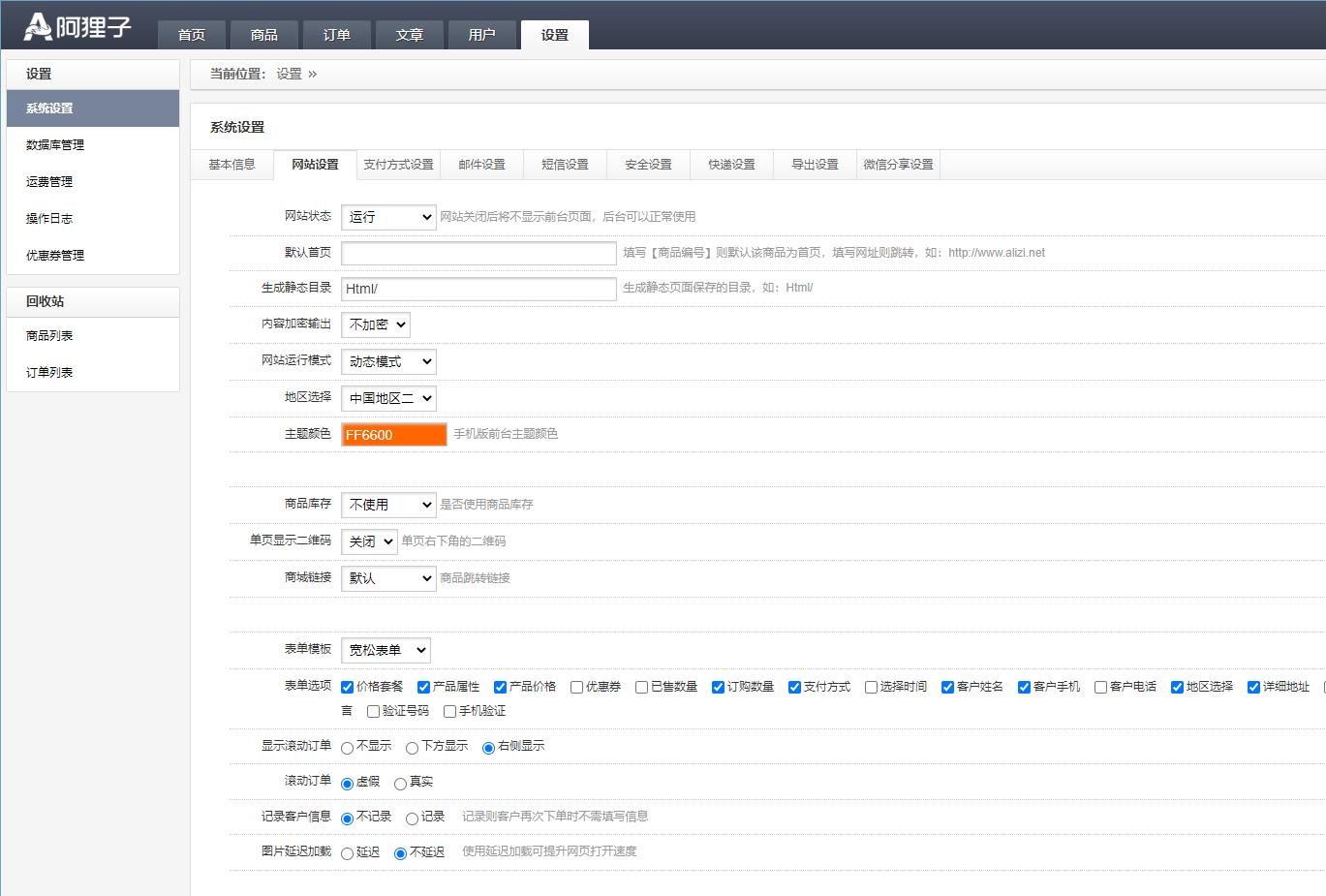Viewport: 1326px width, 896px height.
Task: Check the 手机验证 checkbox
Action: (x=449, y=711)
